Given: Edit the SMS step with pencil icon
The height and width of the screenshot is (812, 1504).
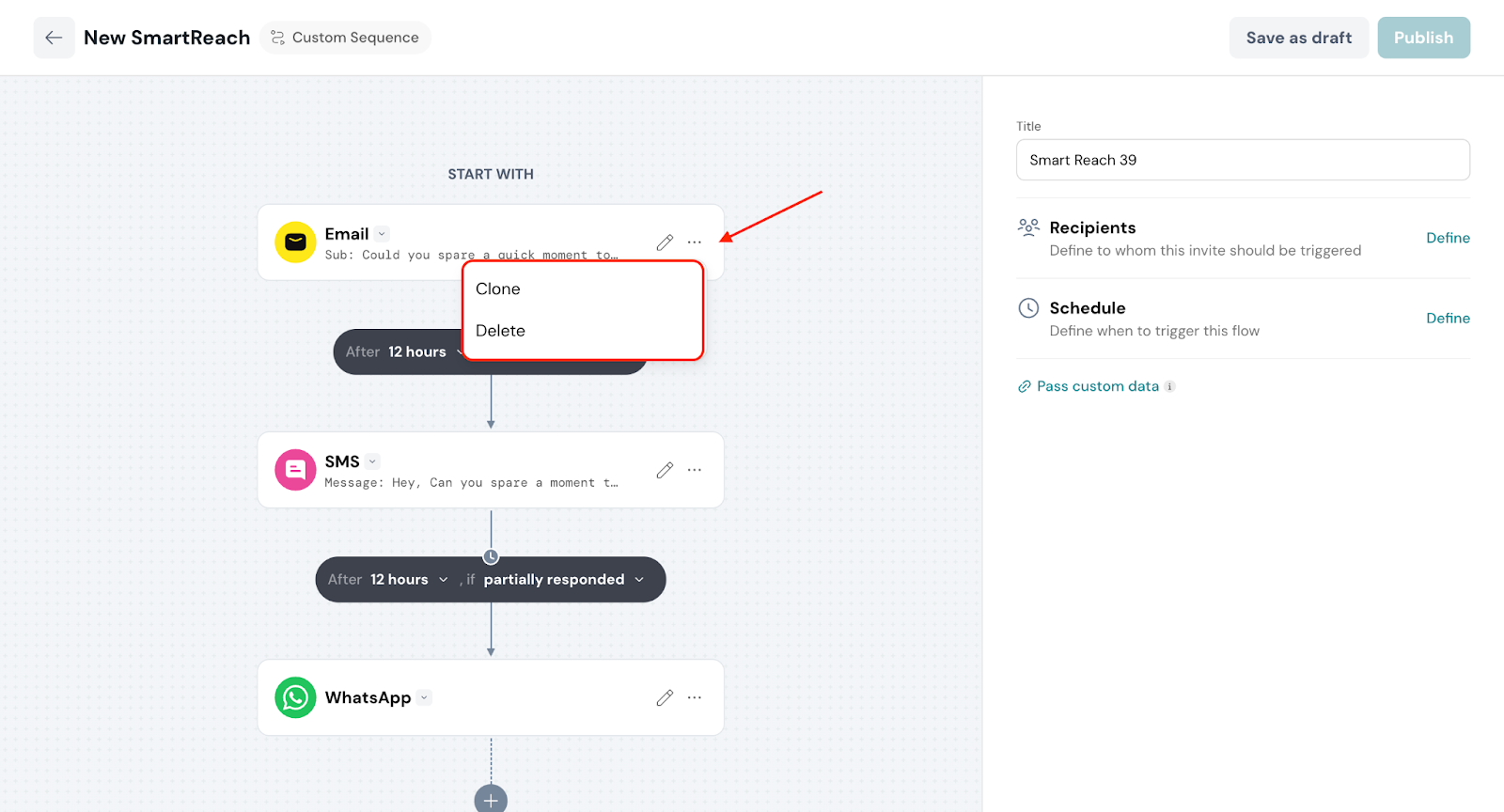Looking at the screenshot, I should tap(665, 470).
